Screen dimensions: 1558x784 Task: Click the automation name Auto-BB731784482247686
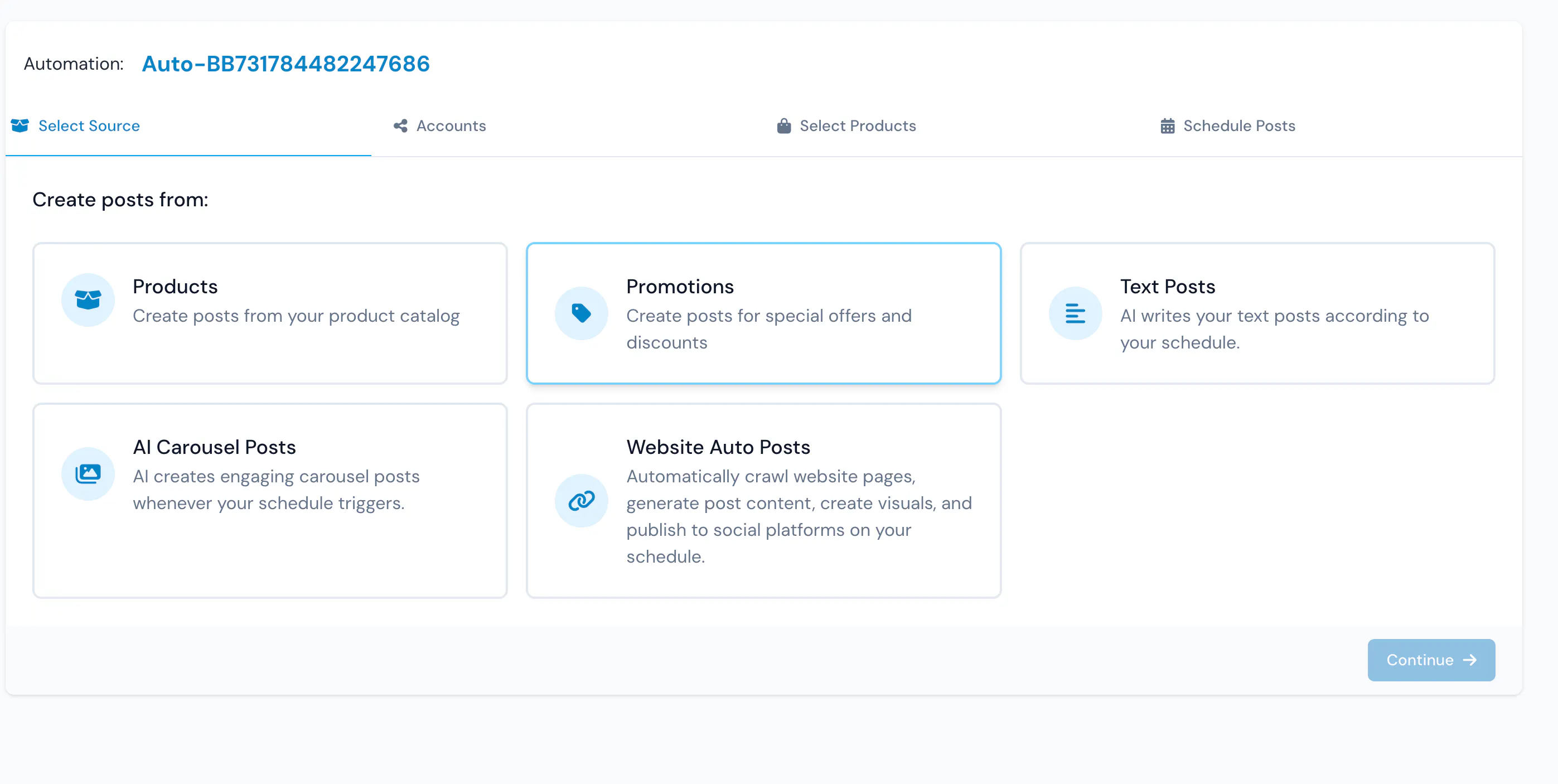pyautogui.click(x=286, y=64)
